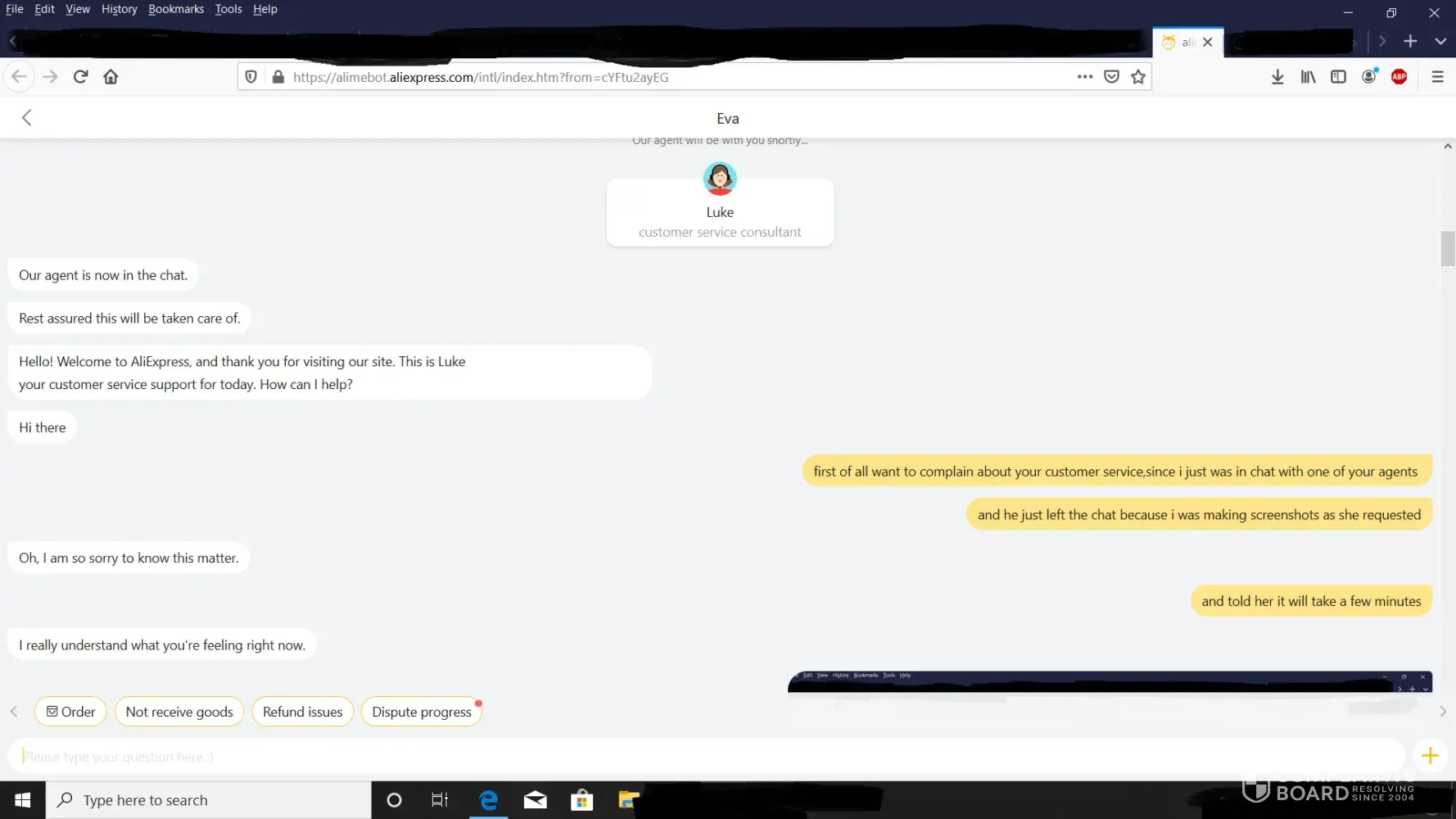The image size is (1456, 819).
Task: Save page to Pocket
Action: point(1111,76)
